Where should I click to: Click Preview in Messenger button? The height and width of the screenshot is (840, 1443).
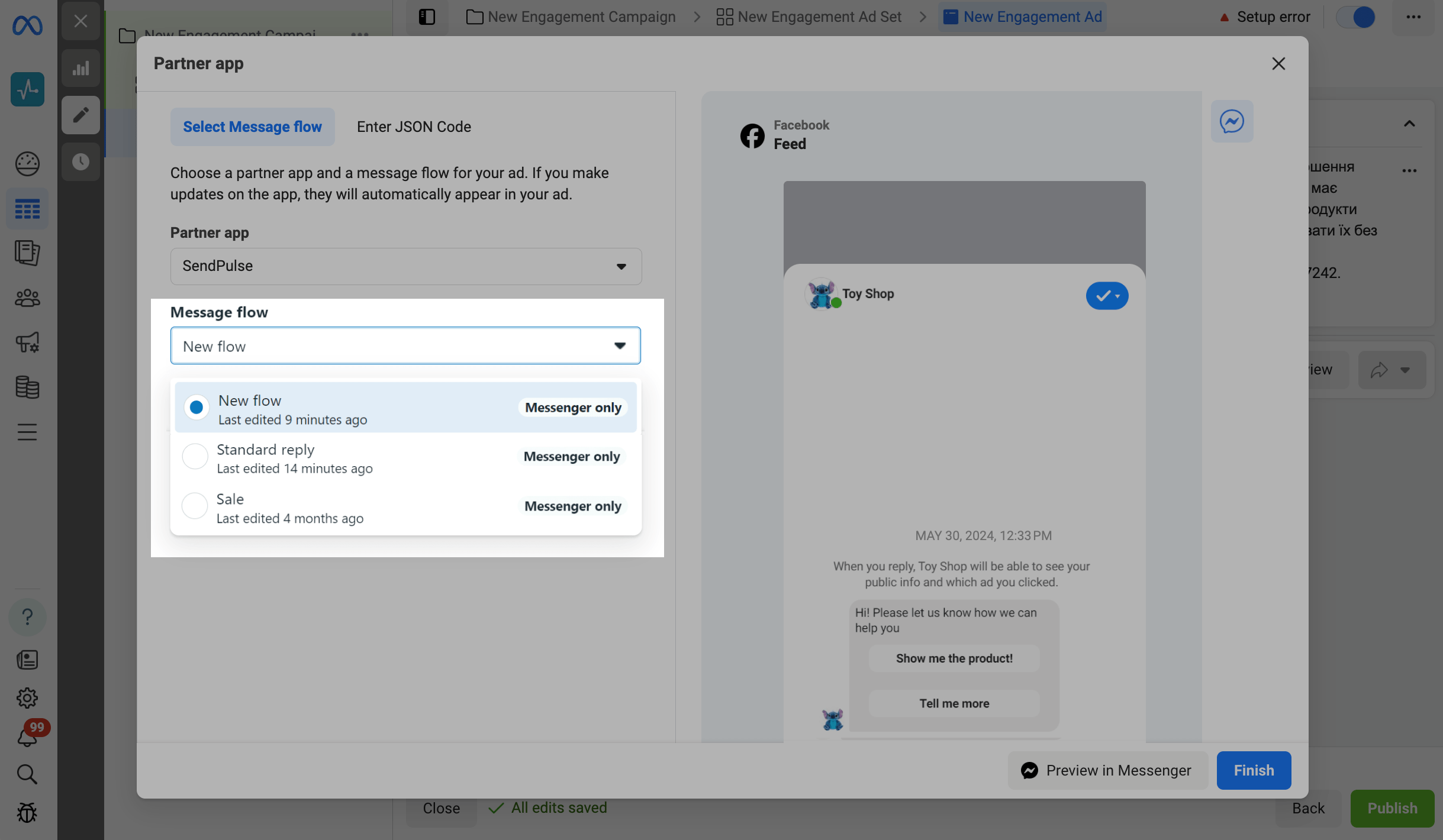(x=1107, y=770)
